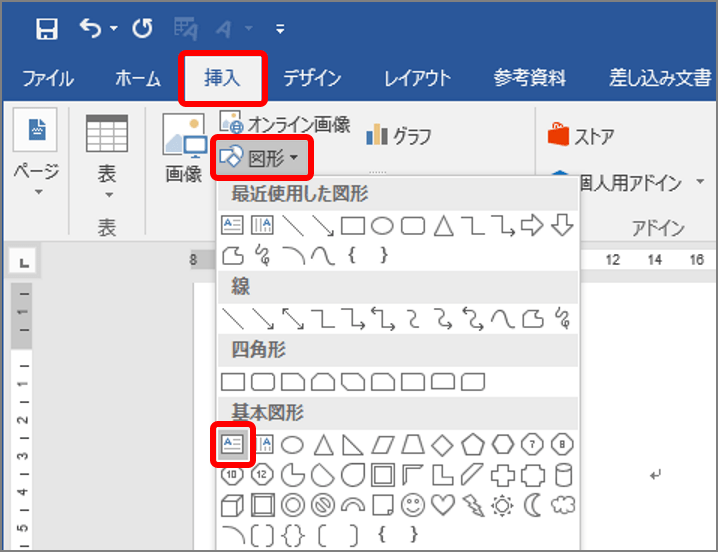Choose the crescent moon shape

[533, 505]
